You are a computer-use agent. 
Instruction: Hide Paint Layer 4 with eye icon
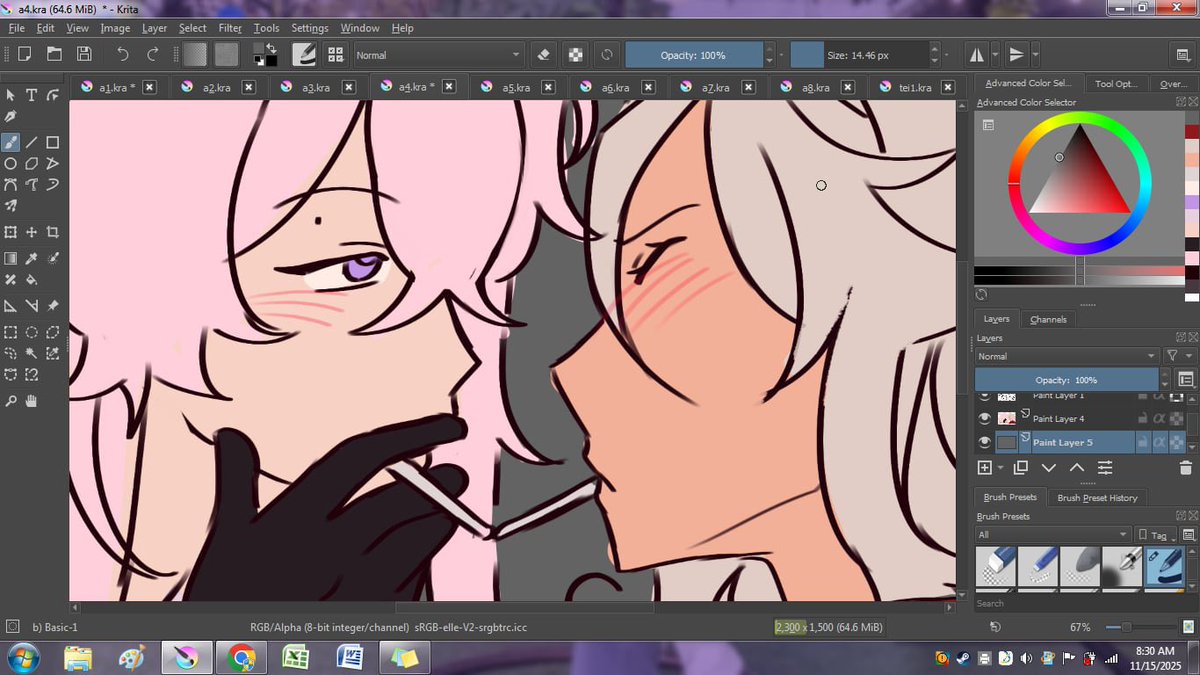click(984, 418)
